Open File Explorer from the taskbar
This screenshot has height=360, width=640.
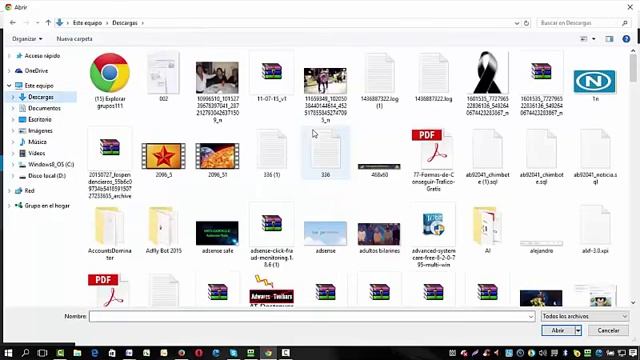pyautogui.click(x=77, y=353)
